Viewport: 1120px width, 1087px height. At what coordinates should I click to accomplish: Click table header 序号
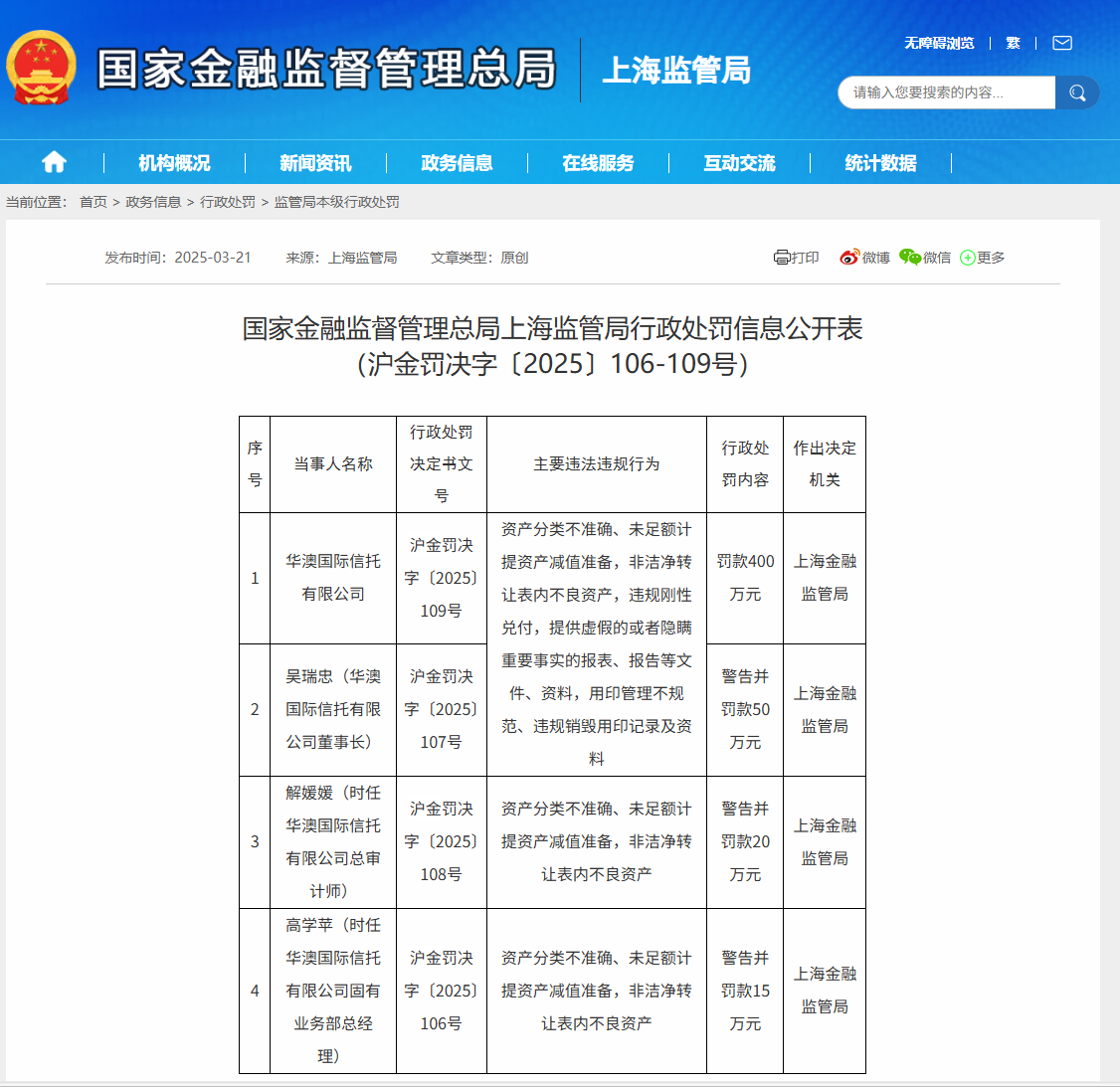(255, 464)
